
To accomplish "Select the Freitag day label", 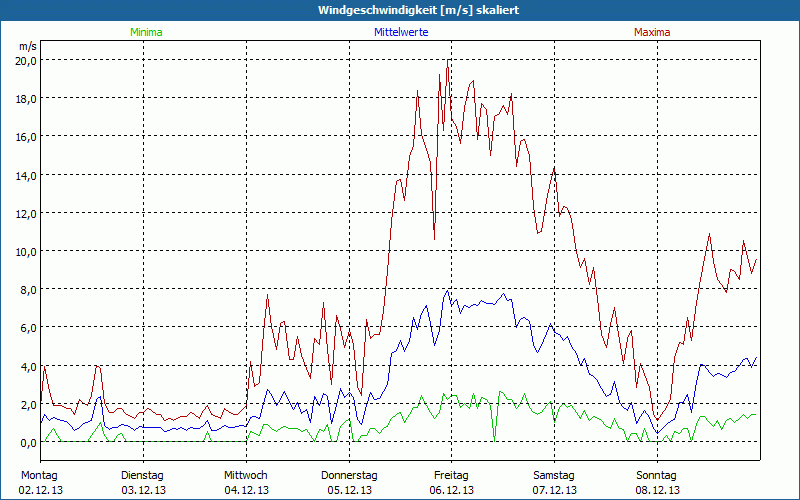I will point(452,475).
